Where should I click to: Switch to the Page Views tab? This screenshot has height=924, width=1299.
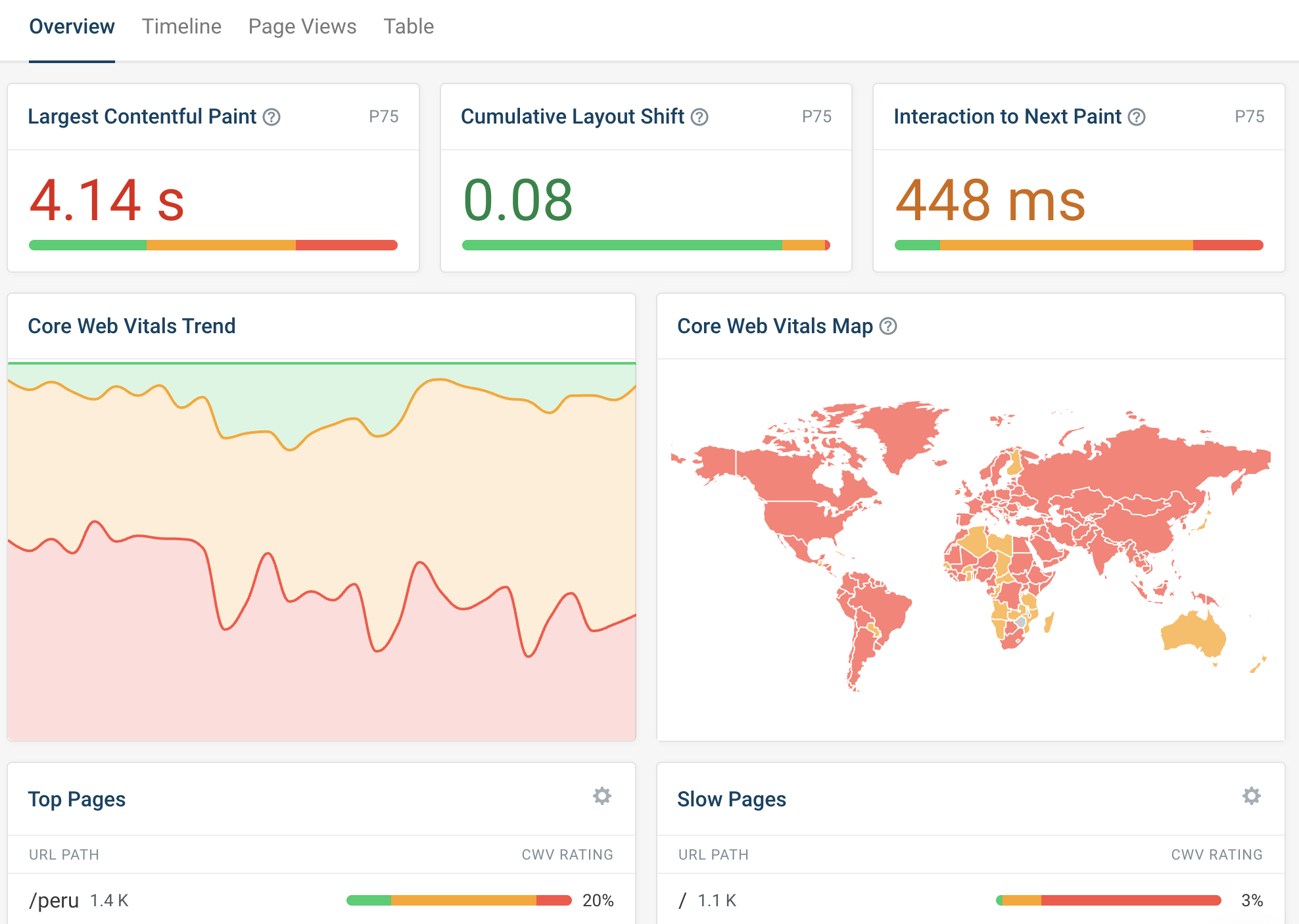[302, 27]
